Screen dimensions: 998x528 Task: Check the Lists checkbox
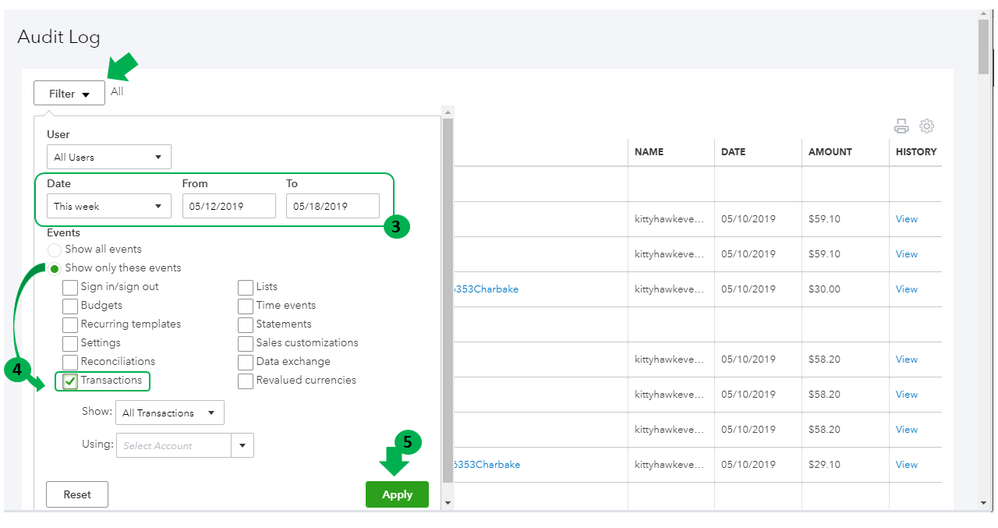(246, 288)
